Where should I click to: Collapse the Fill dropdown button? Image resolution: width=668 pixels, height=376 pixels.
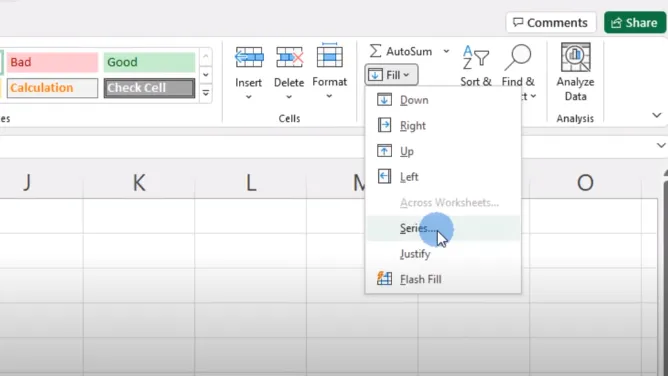391,75
